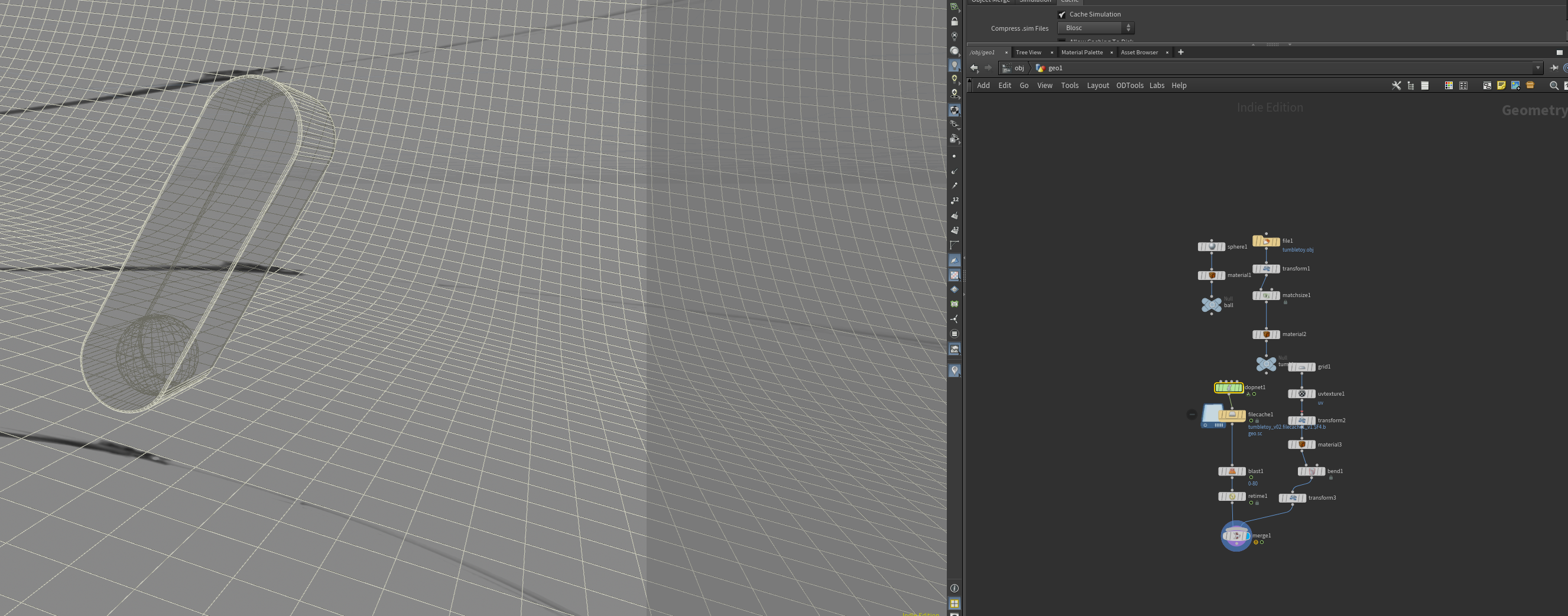Open the Help menu
The height and width of the screenshot is (616, 1568).
point(1179,86)
